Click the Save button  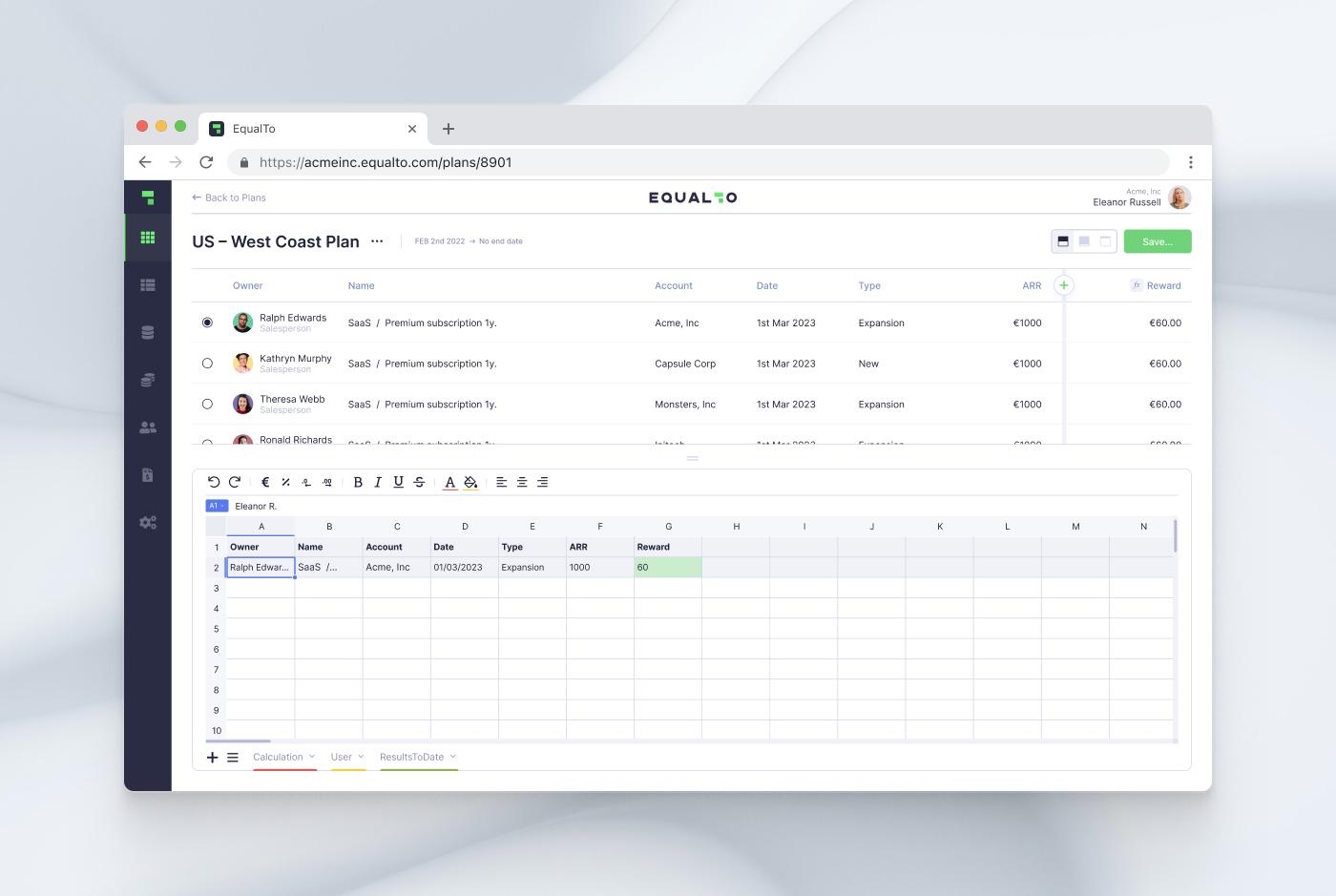coord(1158,241)
